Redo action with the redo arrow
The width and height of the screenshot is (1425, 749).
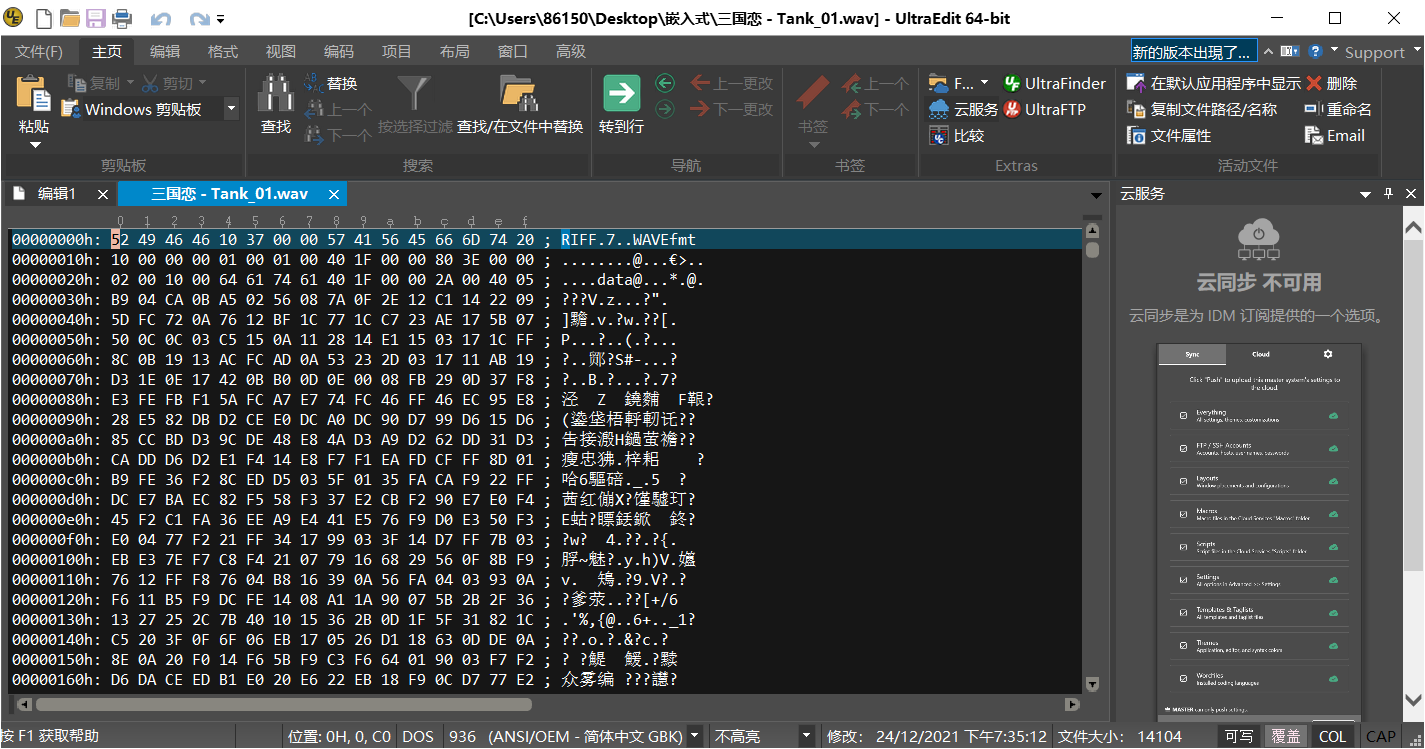point(199,19)
